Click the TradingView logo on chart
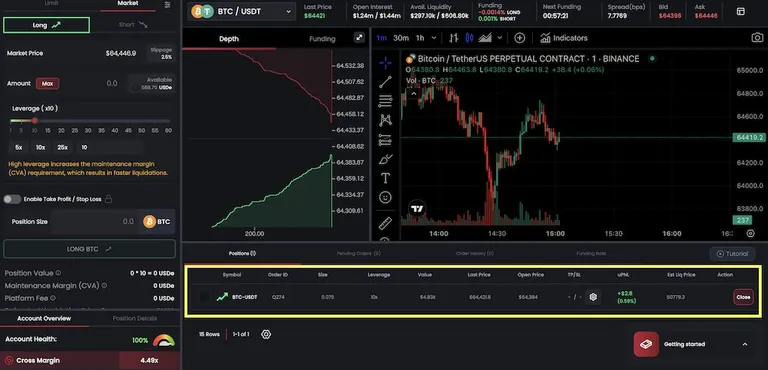 tap(417, 209)
